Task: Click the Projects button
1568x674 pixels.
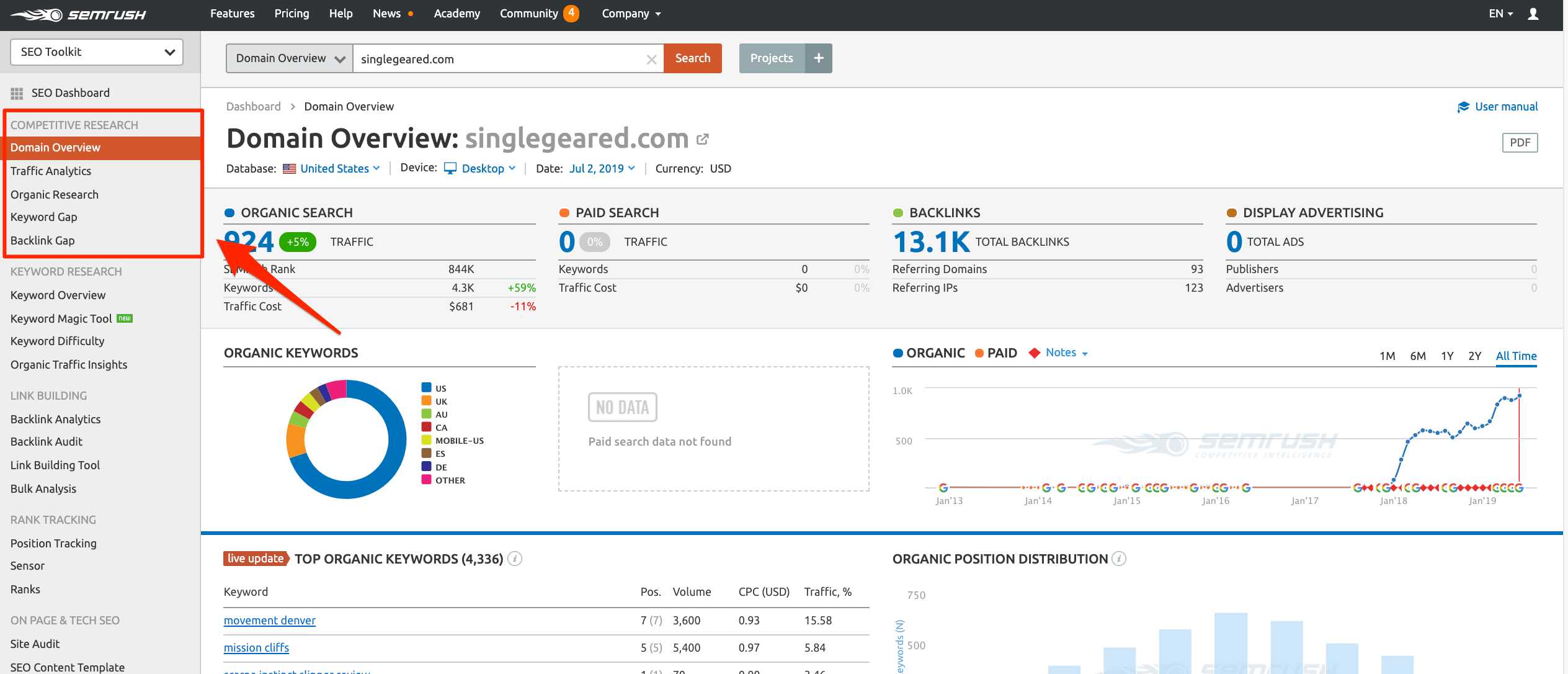Action: pos(772,58)
